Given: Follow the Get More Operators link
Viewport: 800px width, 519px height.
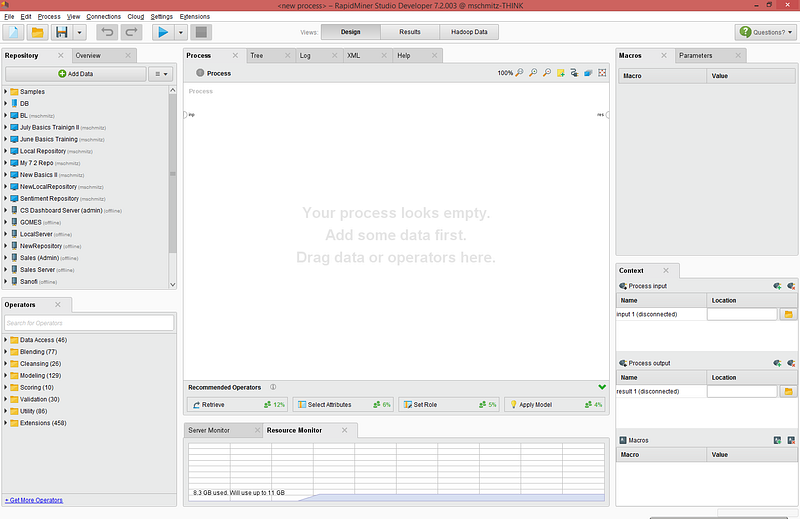Looking at the screenshot, I should point(34,500).
